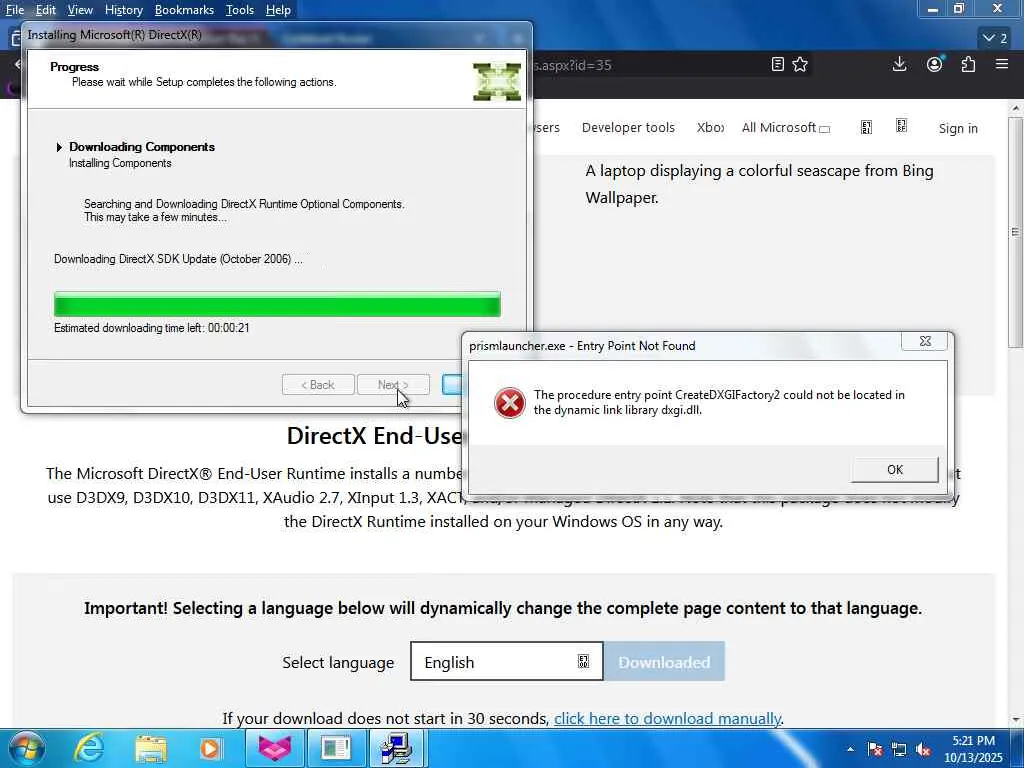This screenshot has width=1024, height=768.
Task: Open the browser Downloads panel
Action: click(x=899, y=64)
